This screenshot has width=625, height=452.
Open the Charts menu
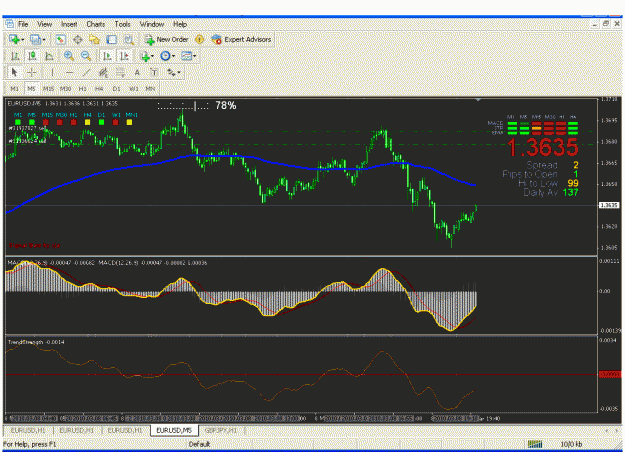click(x=96, y=24)
